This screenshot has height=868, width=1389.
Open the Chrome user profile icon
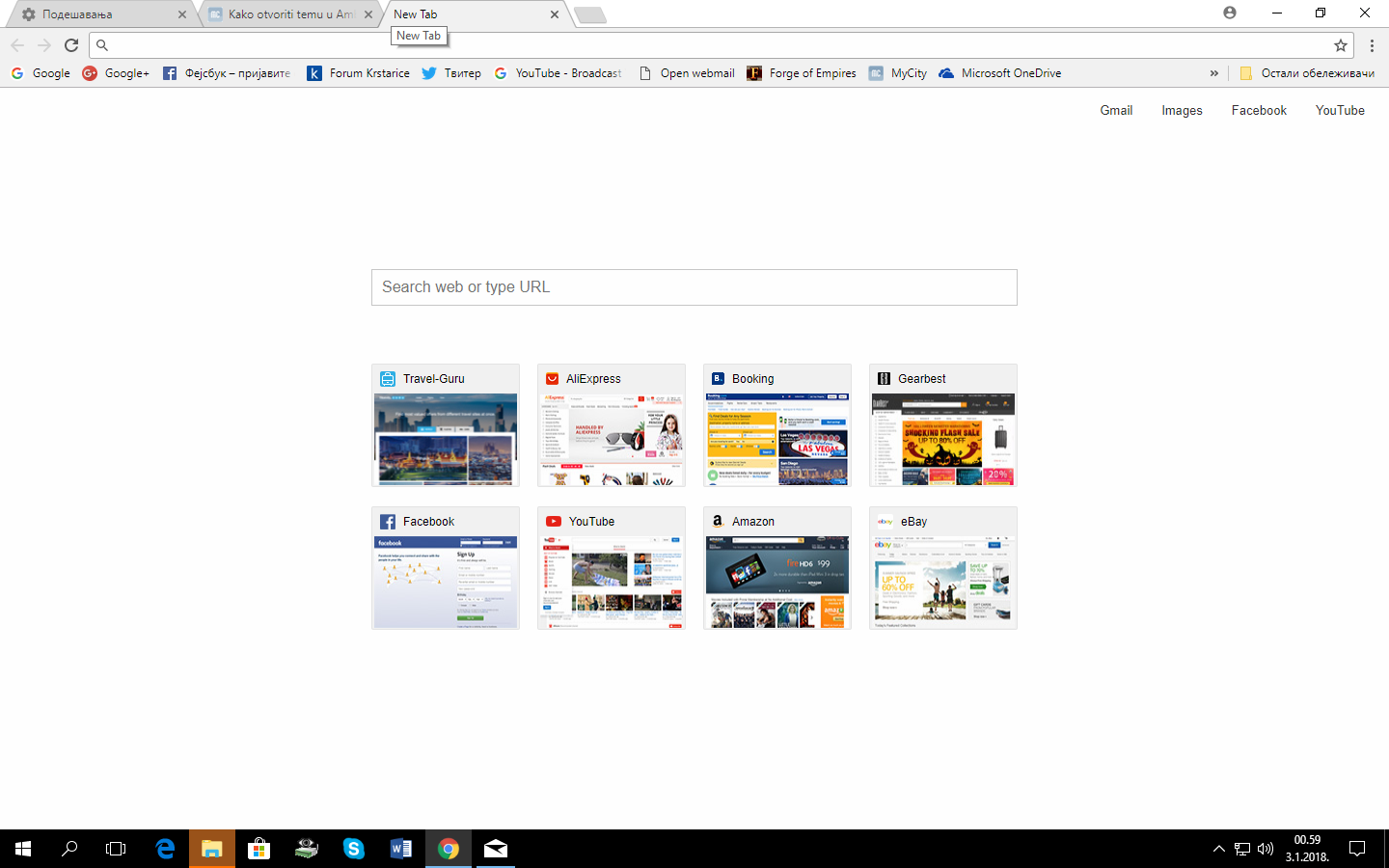1230,13
